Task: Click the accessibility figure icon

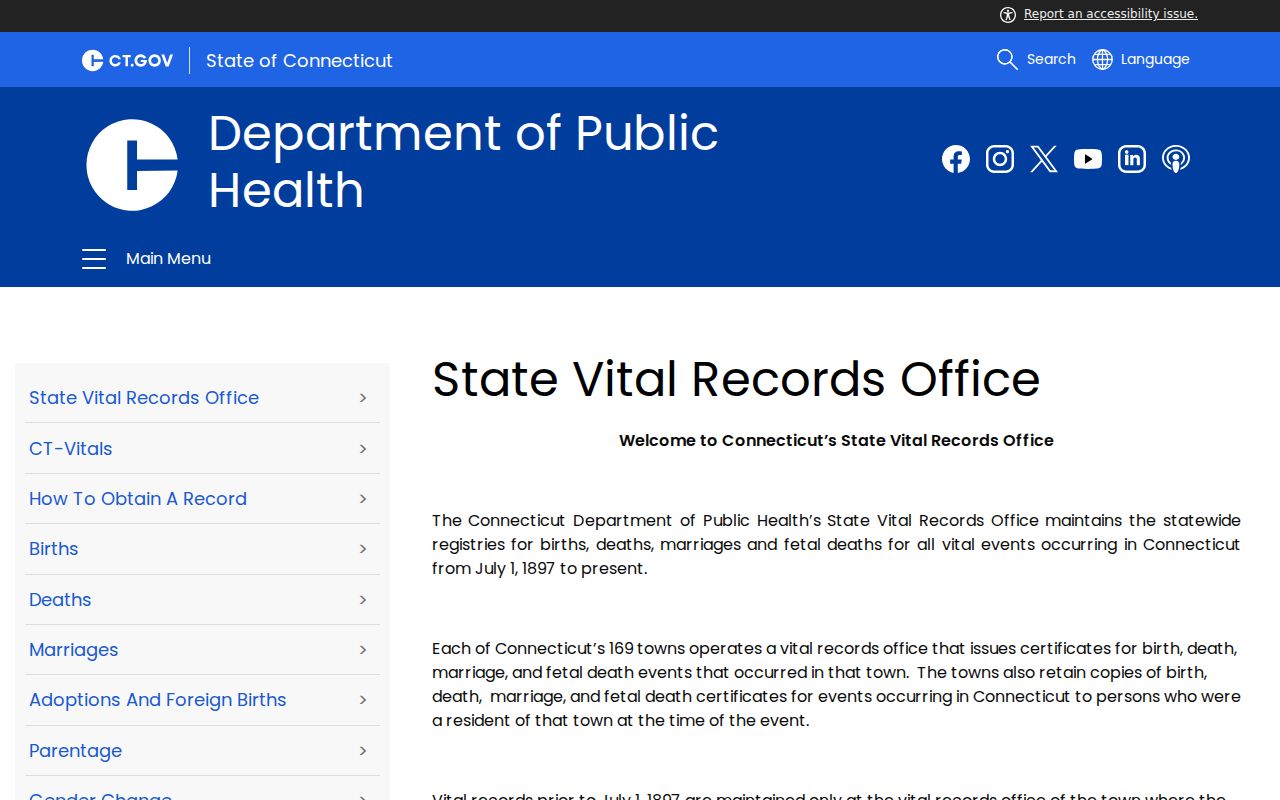Action: click(1008, 14)
